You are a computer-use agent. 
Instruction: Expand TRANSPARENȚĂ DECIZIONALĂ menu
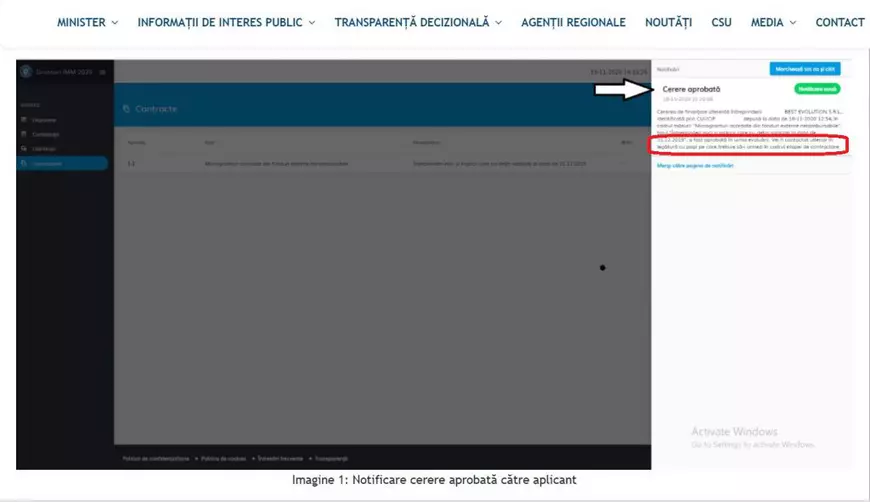[418, 22]
